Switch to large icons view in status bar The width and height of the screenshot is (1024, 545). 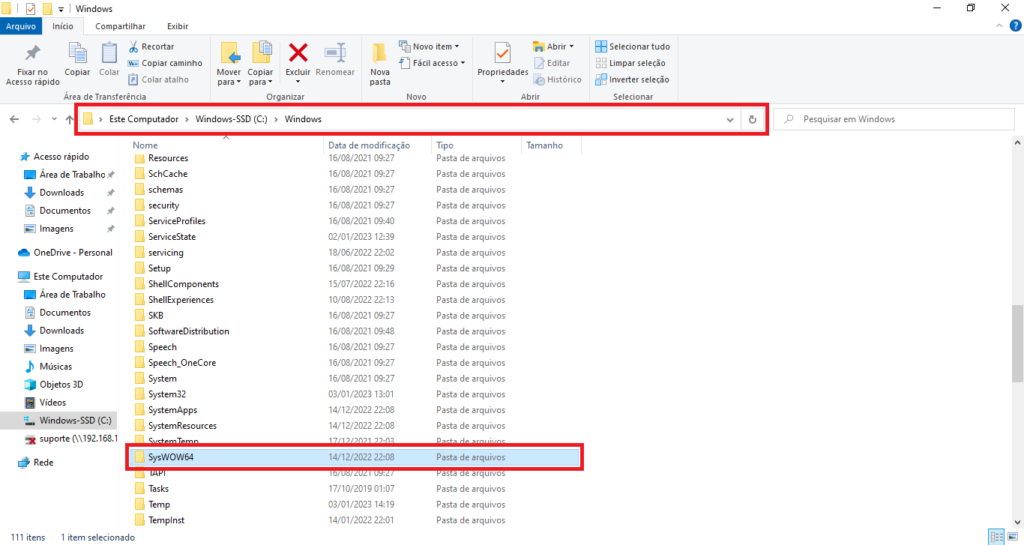(x=1009, y=537)
